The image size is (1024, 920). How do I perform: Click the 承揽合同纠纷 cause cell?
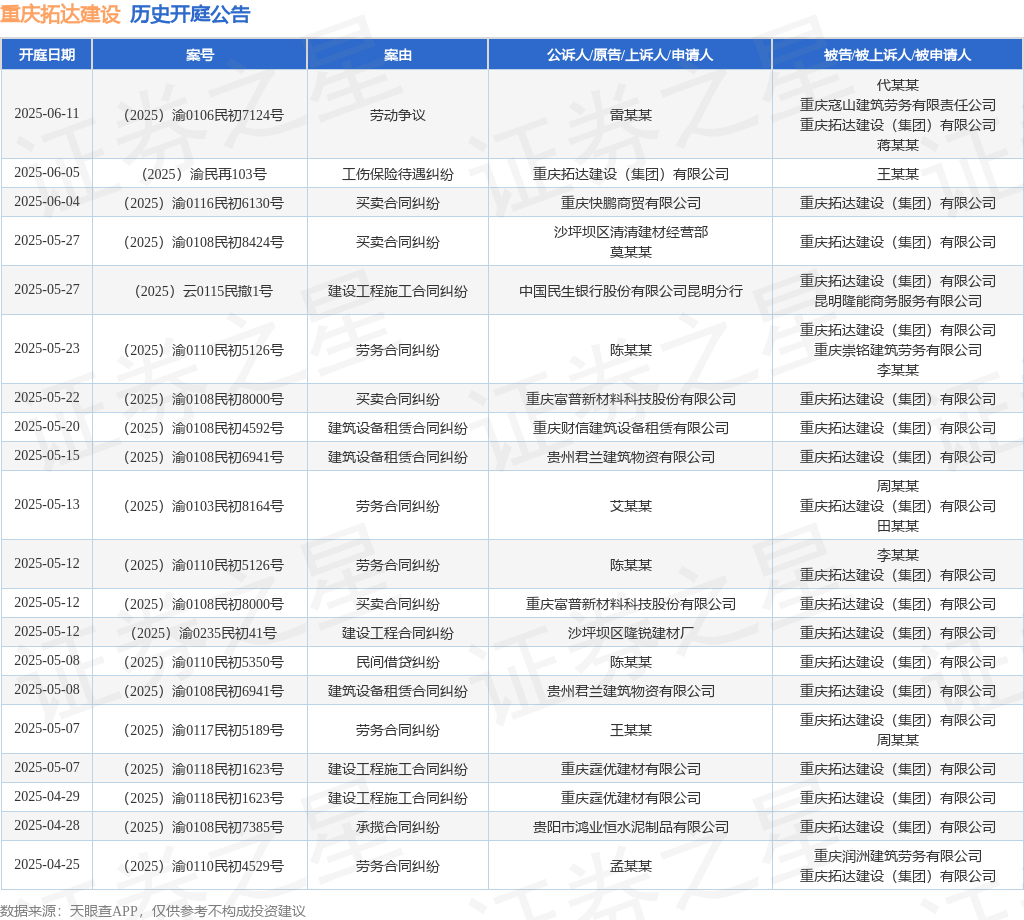click(398, 827)
